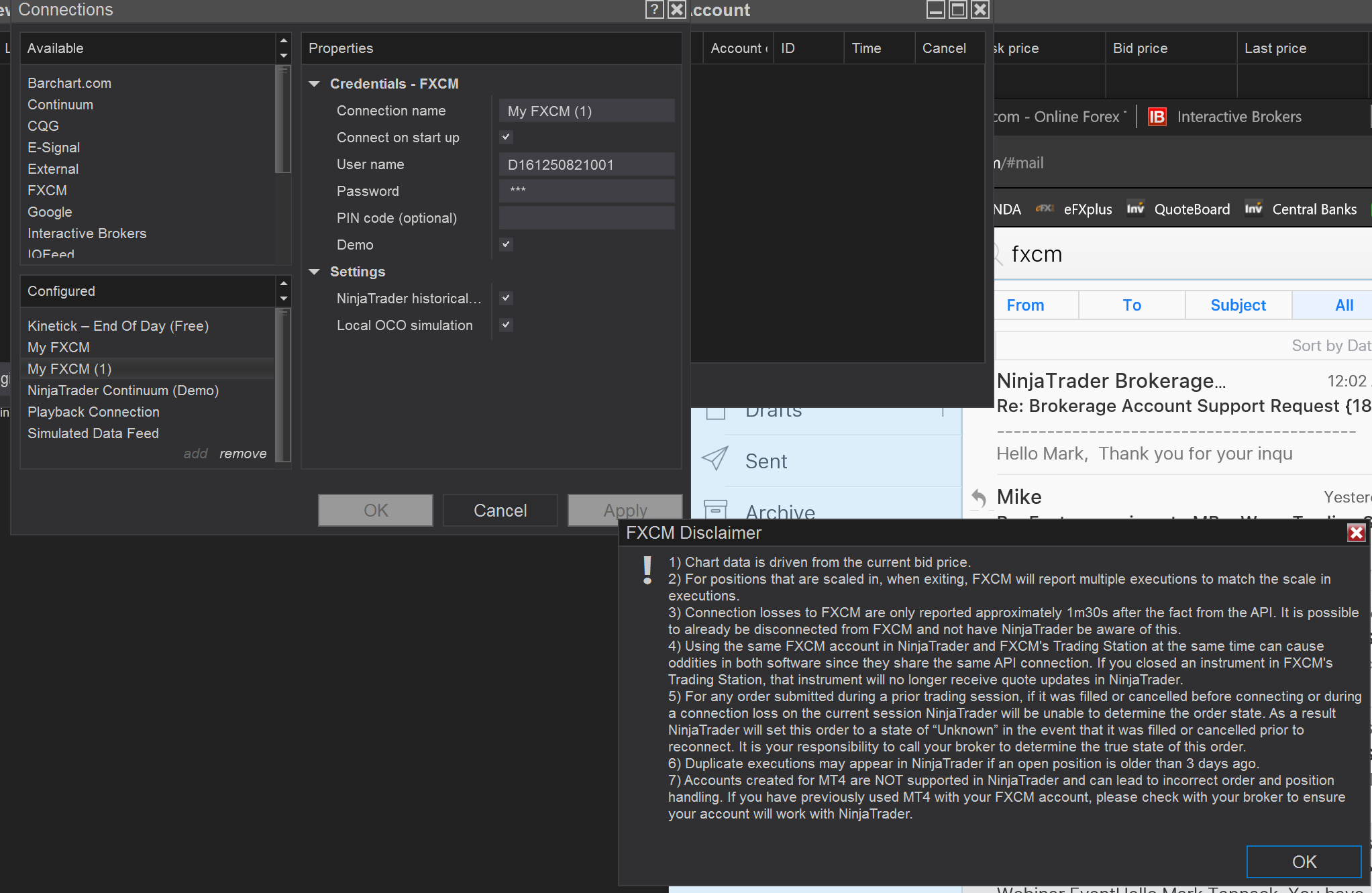1372x893 pixels.
Task: Click the Central Banks bookmark Inv icon
Action: pos(1253,209)
